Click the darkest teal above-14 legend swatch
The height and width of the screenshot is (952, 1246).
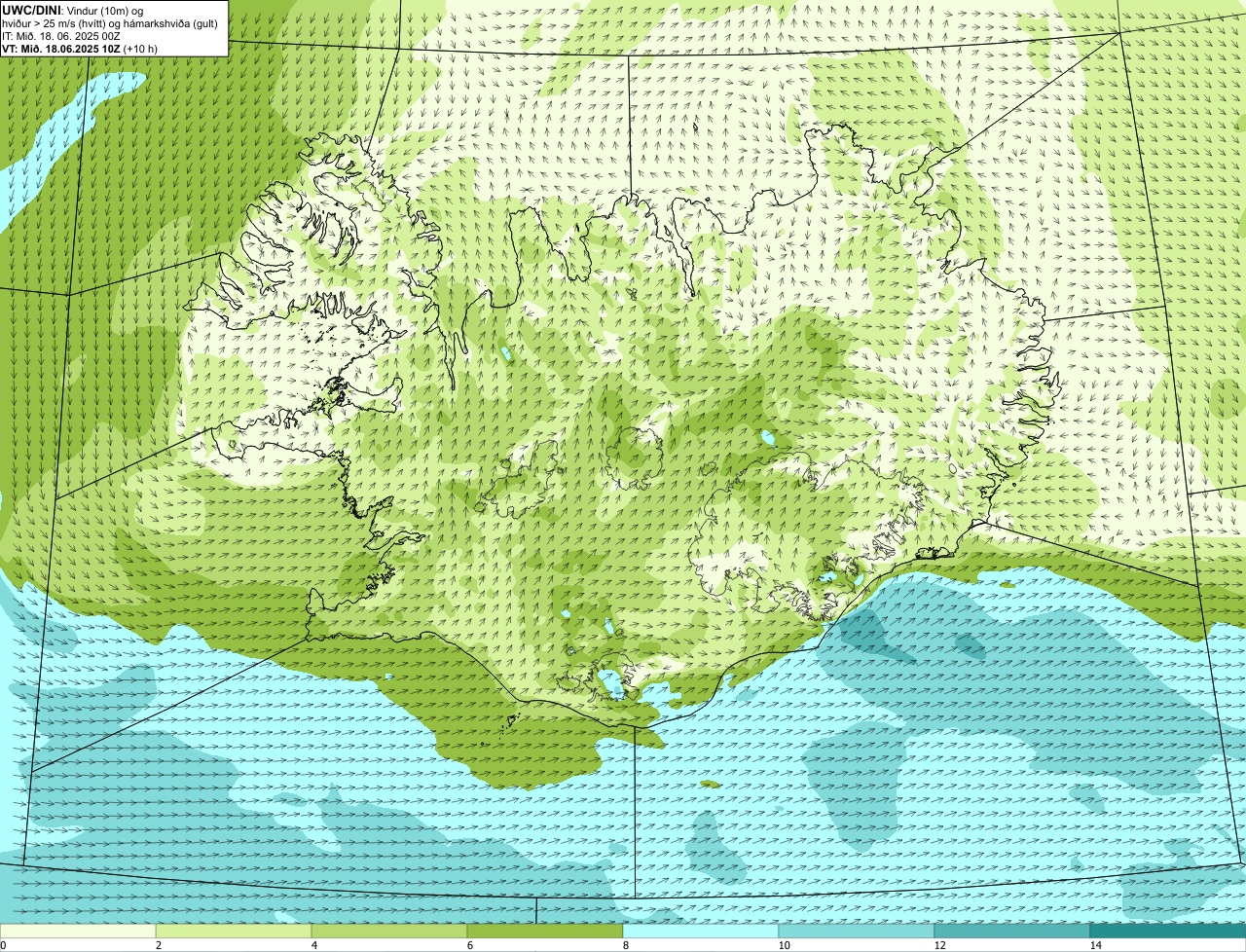pyautogui.click(x=1168, y=931)
